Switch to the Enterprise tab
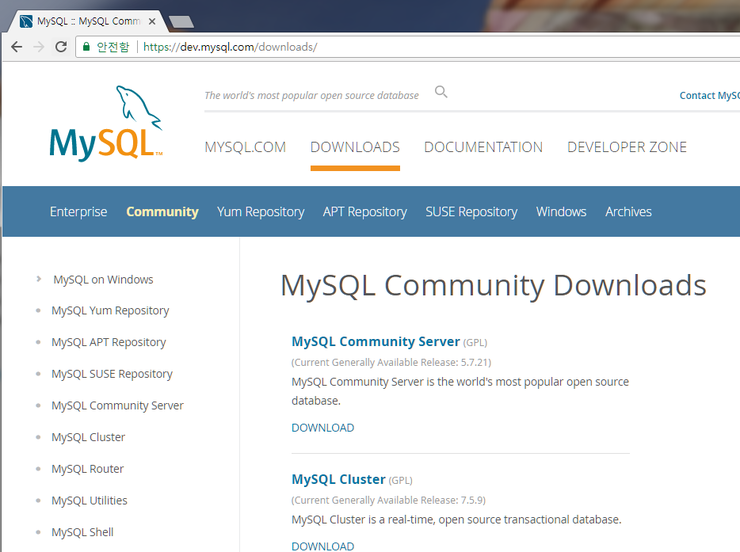The height and width of the screenshot is (552, 740). click(x=78, y=212)
